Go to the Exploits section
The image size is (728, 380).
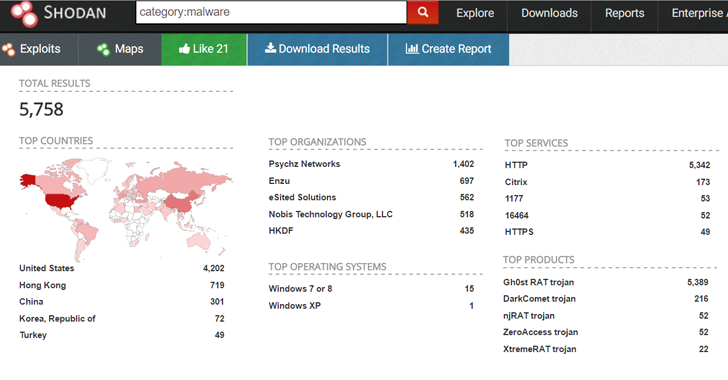[39, 49]
